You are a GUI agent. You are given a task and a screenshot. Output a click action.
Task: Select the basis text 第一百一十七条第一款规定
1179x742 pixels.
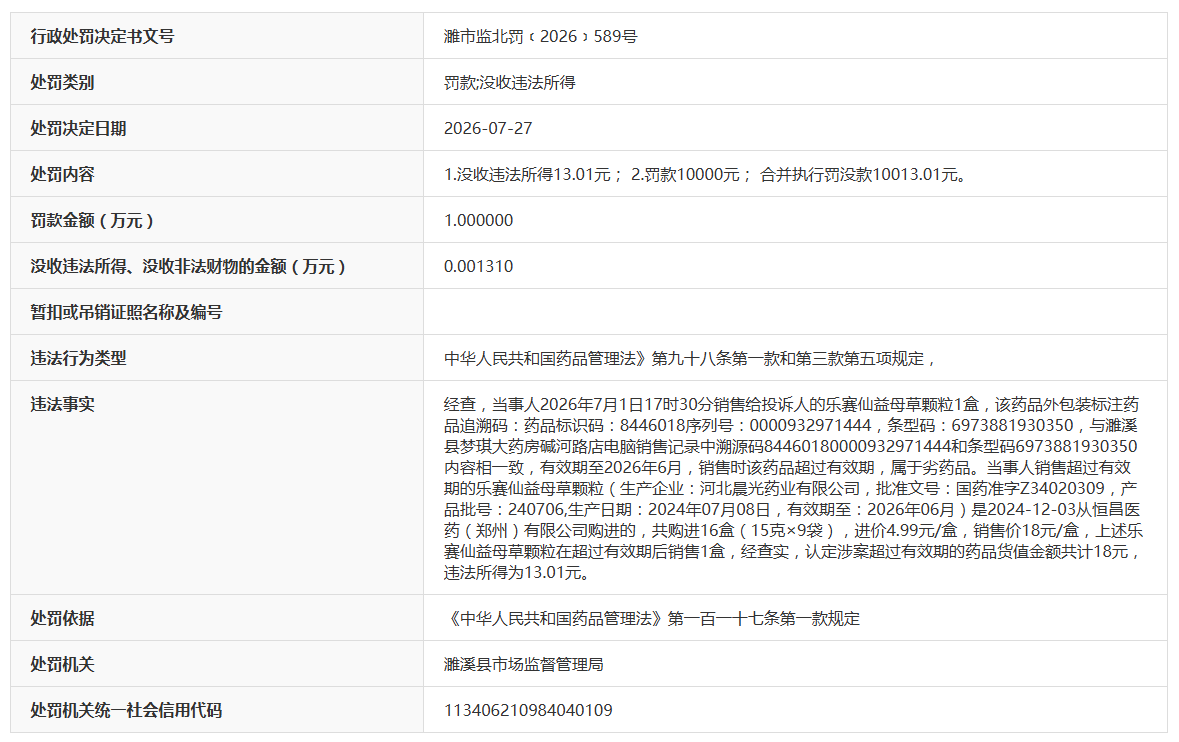[763, 619]
